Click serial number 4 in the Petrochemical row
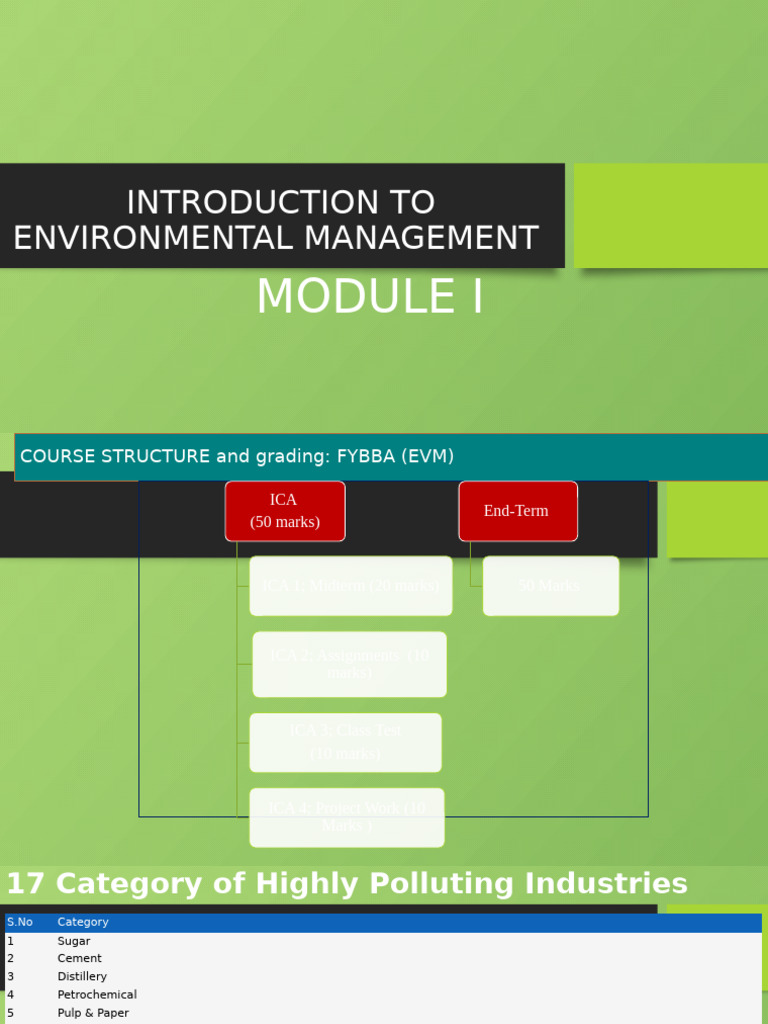Viewport: 768px width, 1024px height. pyautogui.click(x=10, y=994)
